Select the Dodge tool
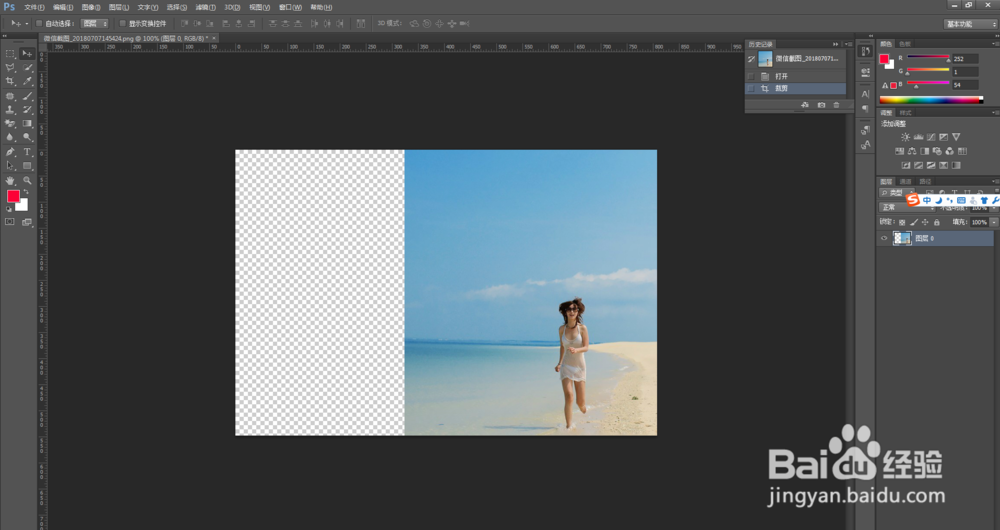This screenshot has height=530, width=1000. (x=27, y=137)
